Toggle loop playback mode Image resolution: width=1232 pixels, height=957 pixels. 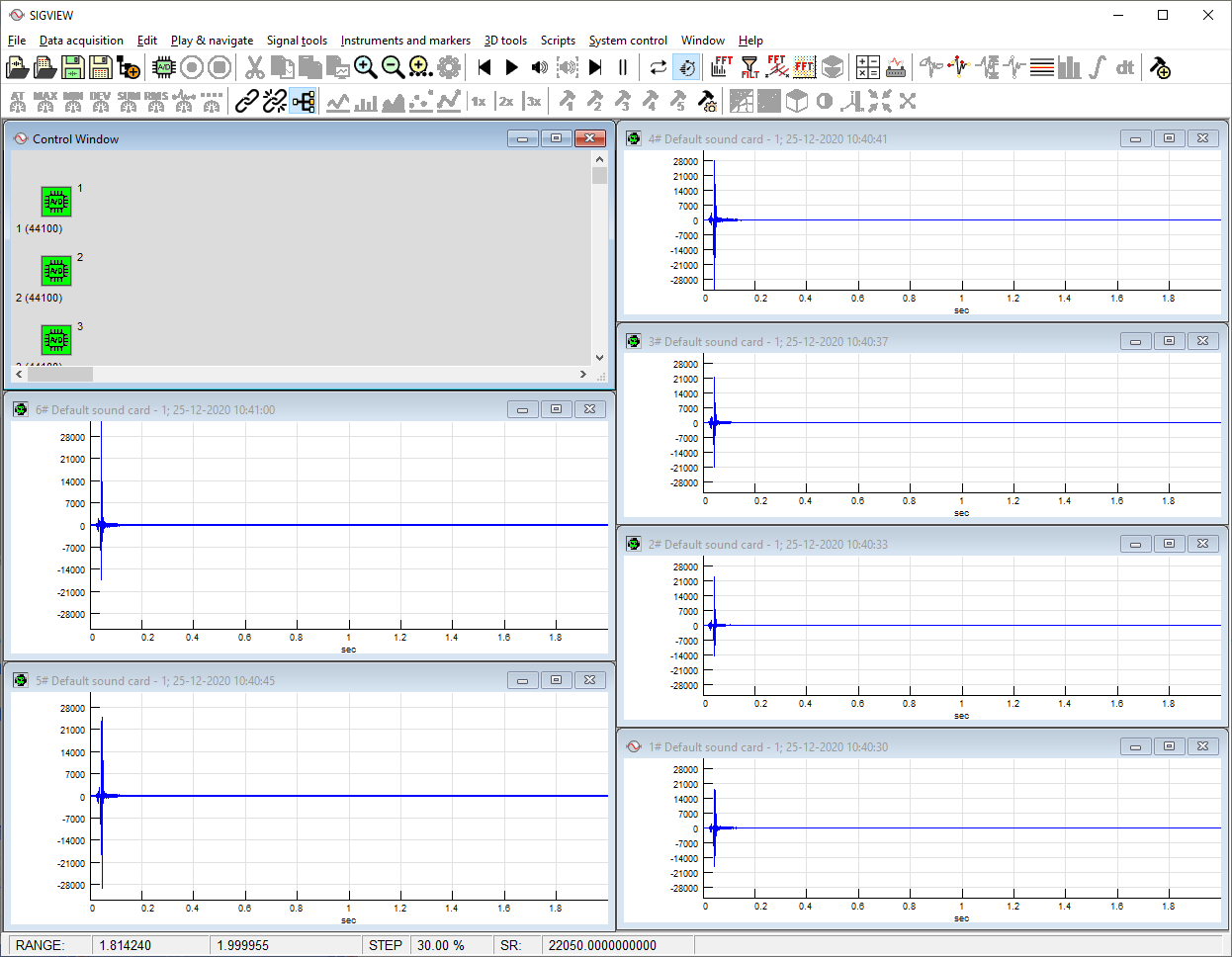658,67
